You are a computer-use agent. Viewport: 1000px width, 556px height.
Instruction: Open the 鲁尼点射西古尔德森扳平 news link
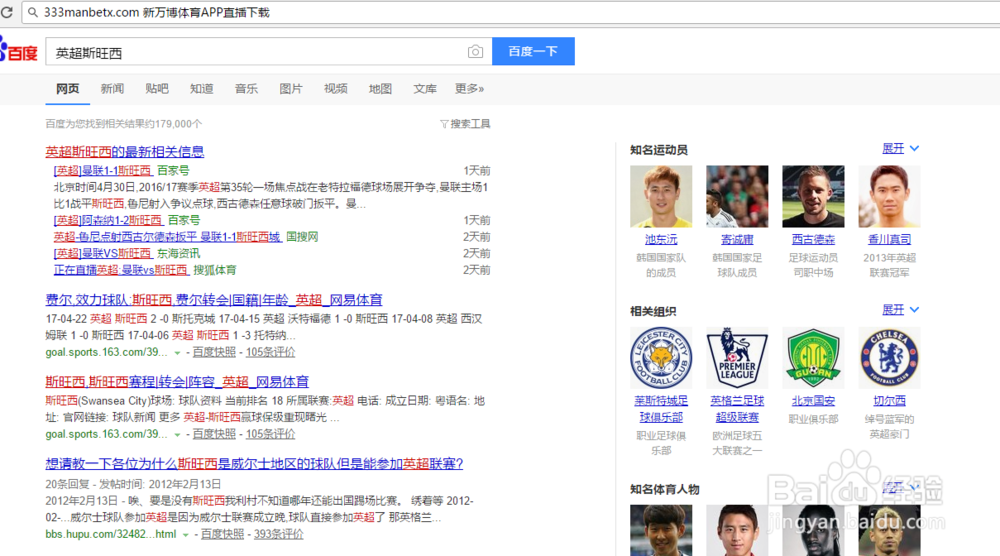tap(167, 237)
